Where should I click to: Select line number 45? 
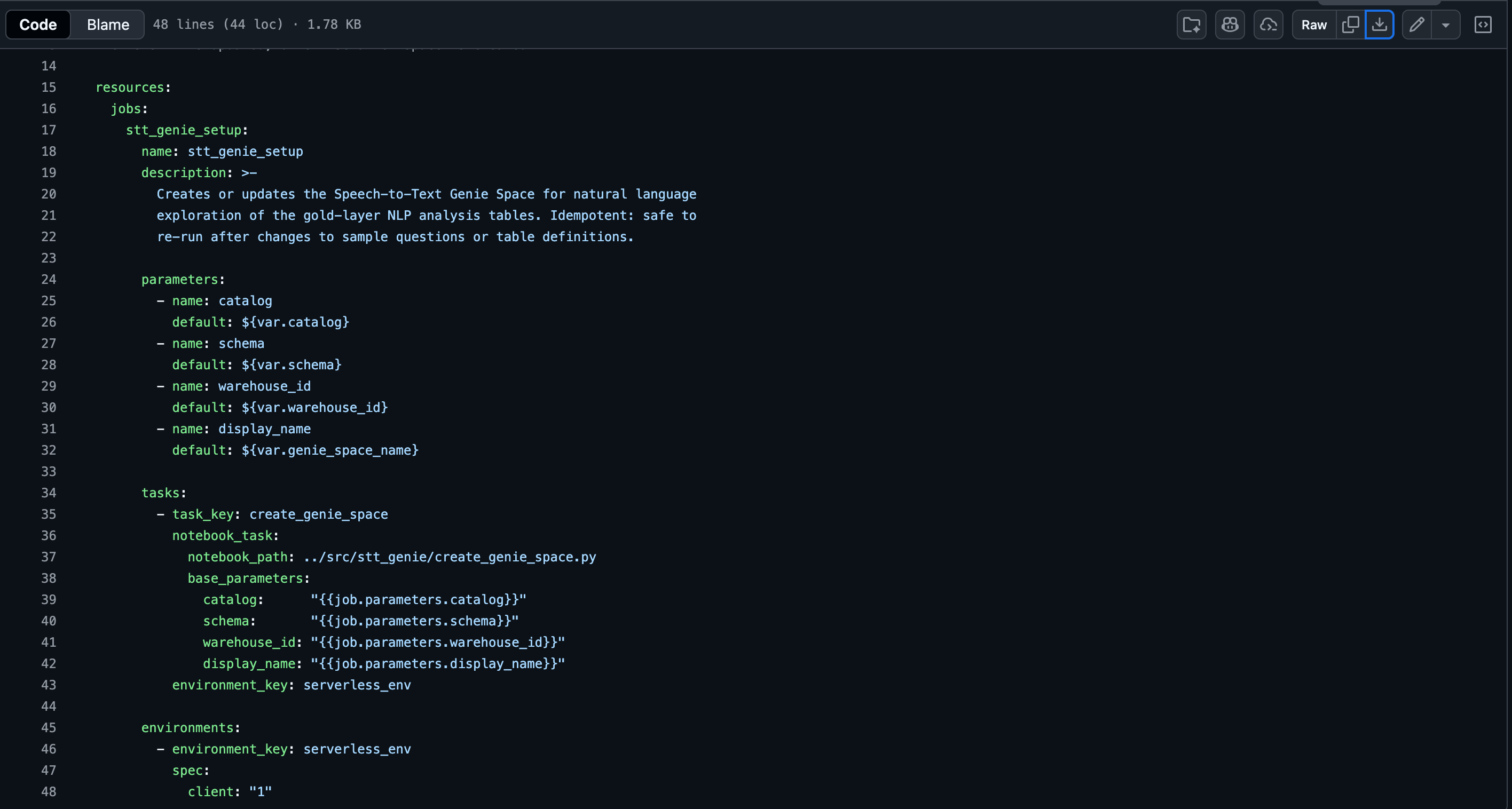49,728
